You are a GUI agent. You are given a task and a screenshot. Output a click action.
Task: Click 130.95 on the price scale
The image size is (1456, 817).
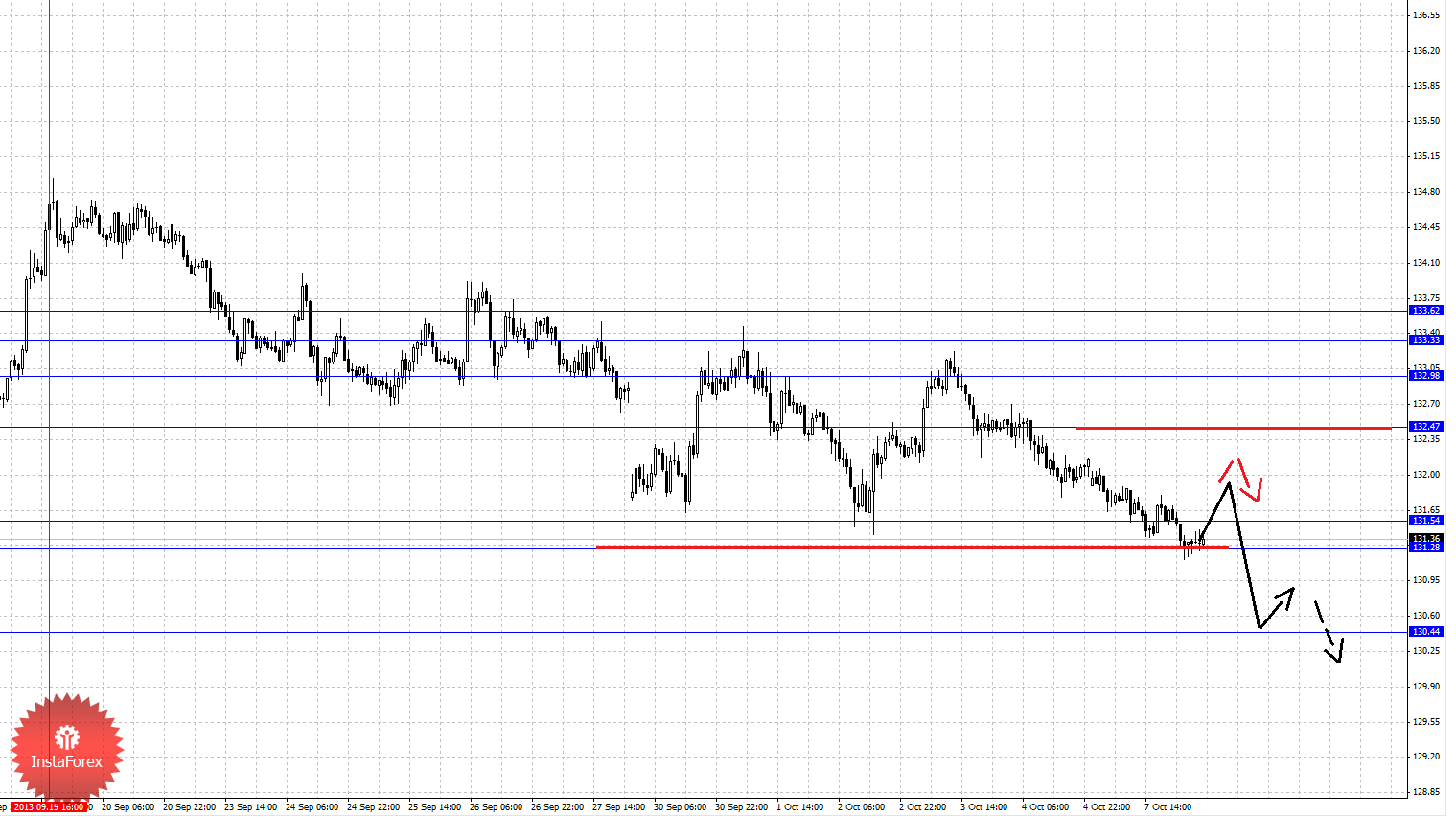(x=1426, y=580)
